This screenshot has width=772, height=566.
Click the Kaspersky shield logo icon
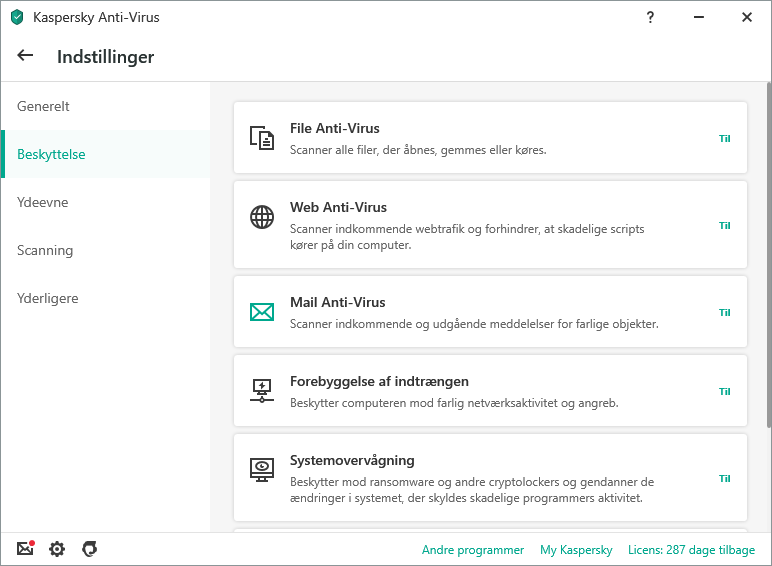coord(17,18)
